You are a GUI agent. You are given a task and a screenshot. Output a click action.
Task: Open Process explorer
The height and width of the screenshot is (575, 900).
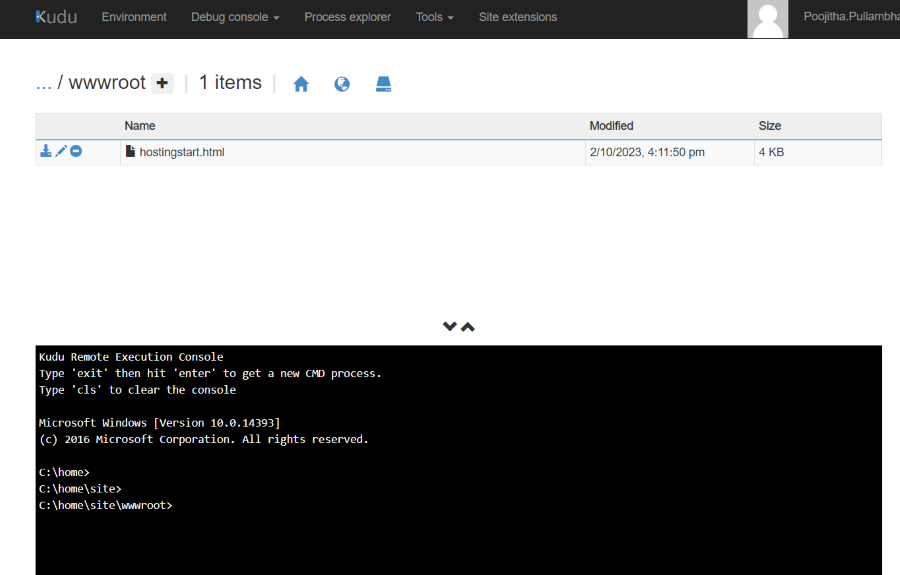point(347,17)
